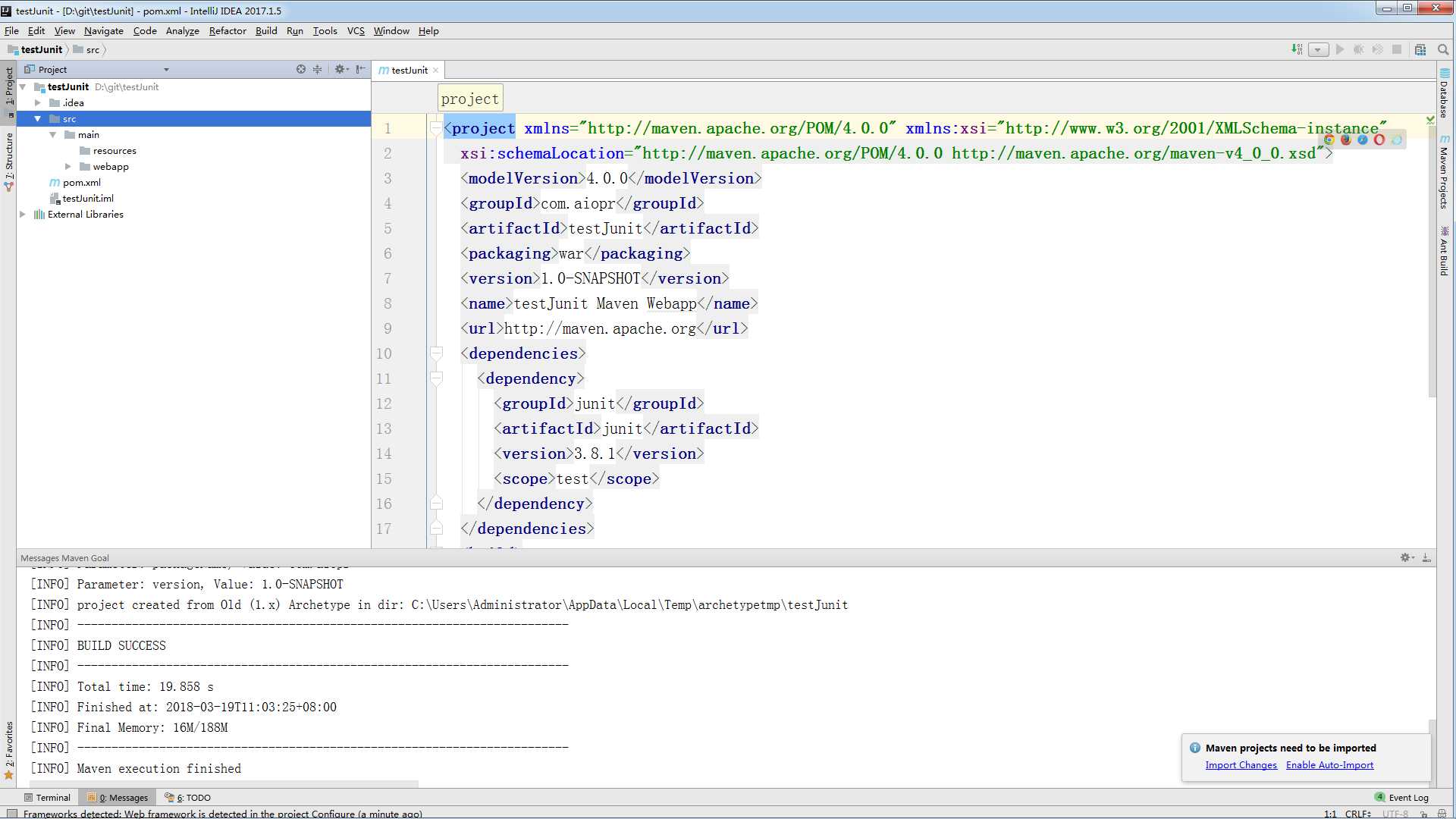Collapse the testJunit root node
Screen dimensions: 1456x819
[x=23, y=87]
